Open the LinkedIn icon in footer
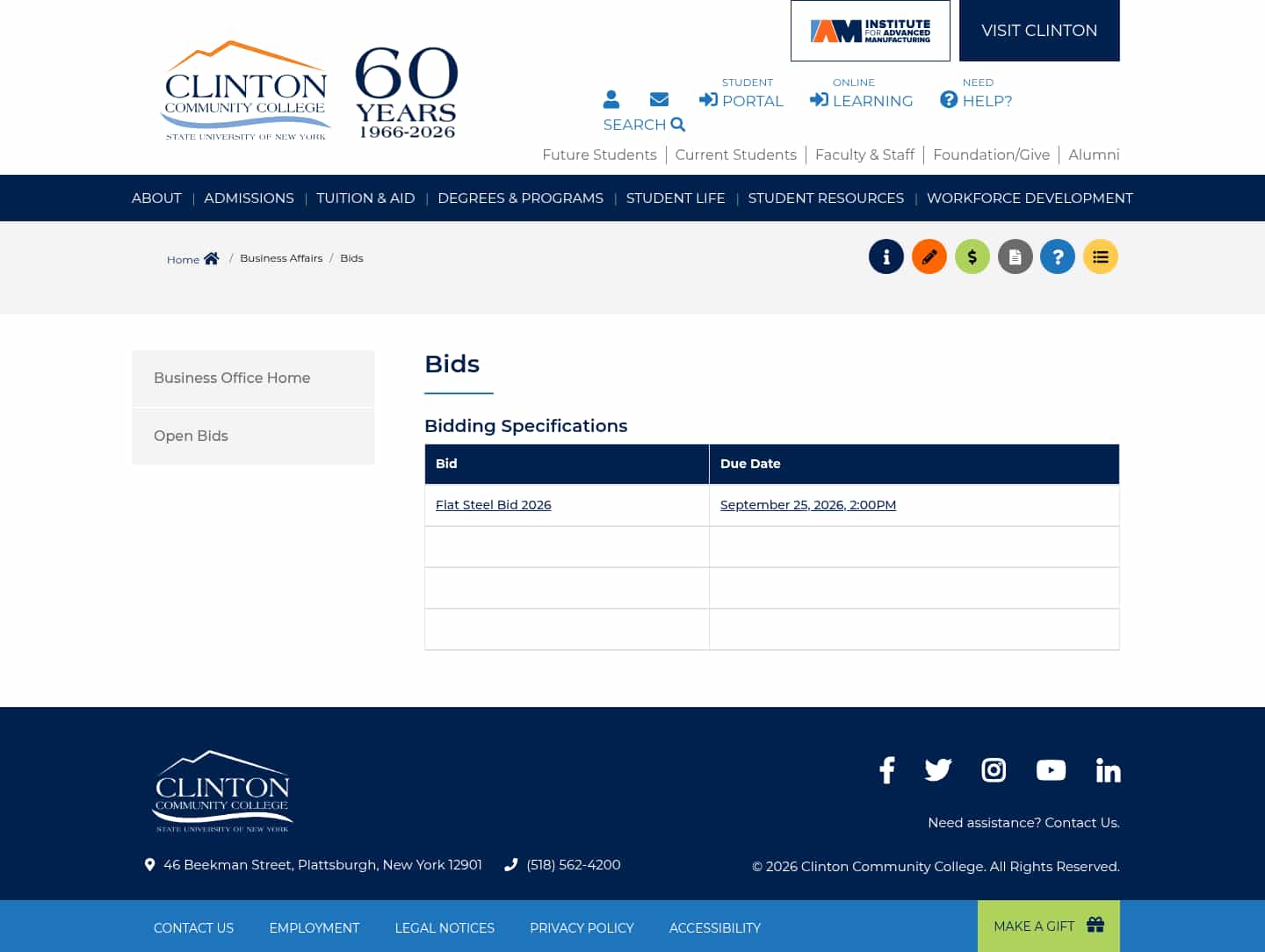1265x952 pixels. click(x=1109, y=770)
